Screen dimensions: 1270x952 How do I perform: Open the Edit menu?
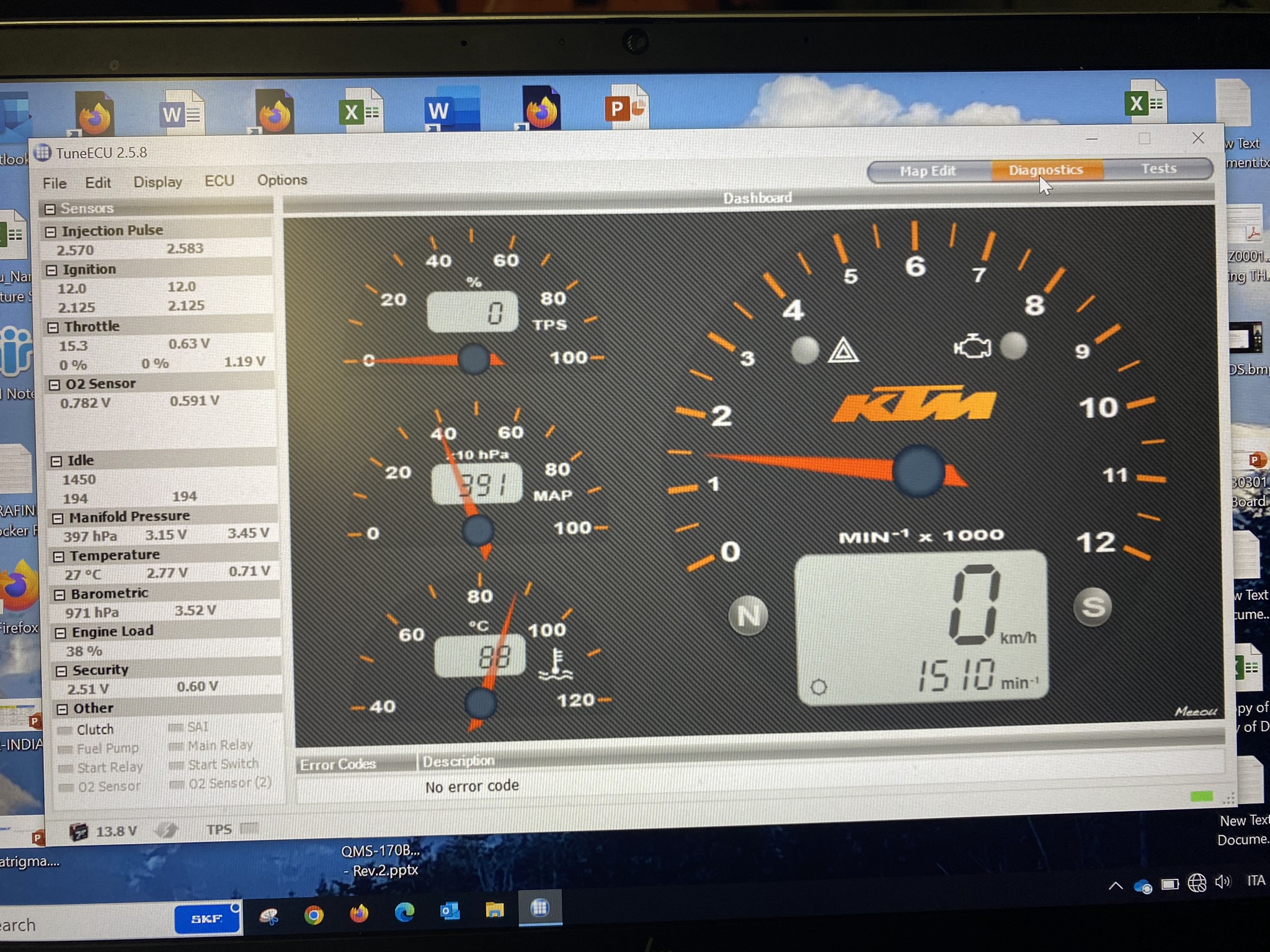click(98, 183)
